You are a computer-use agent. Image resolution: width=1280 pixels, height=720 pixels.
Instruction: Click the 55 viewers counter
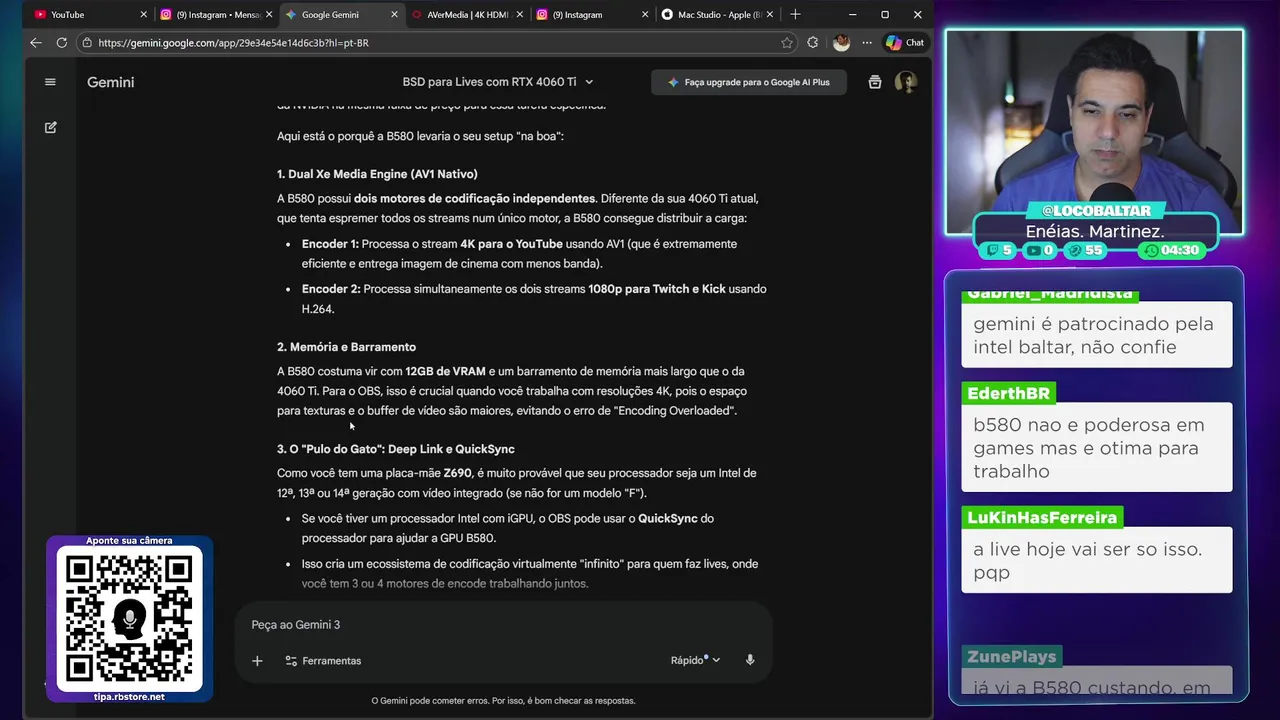[x=1084, y=250]
